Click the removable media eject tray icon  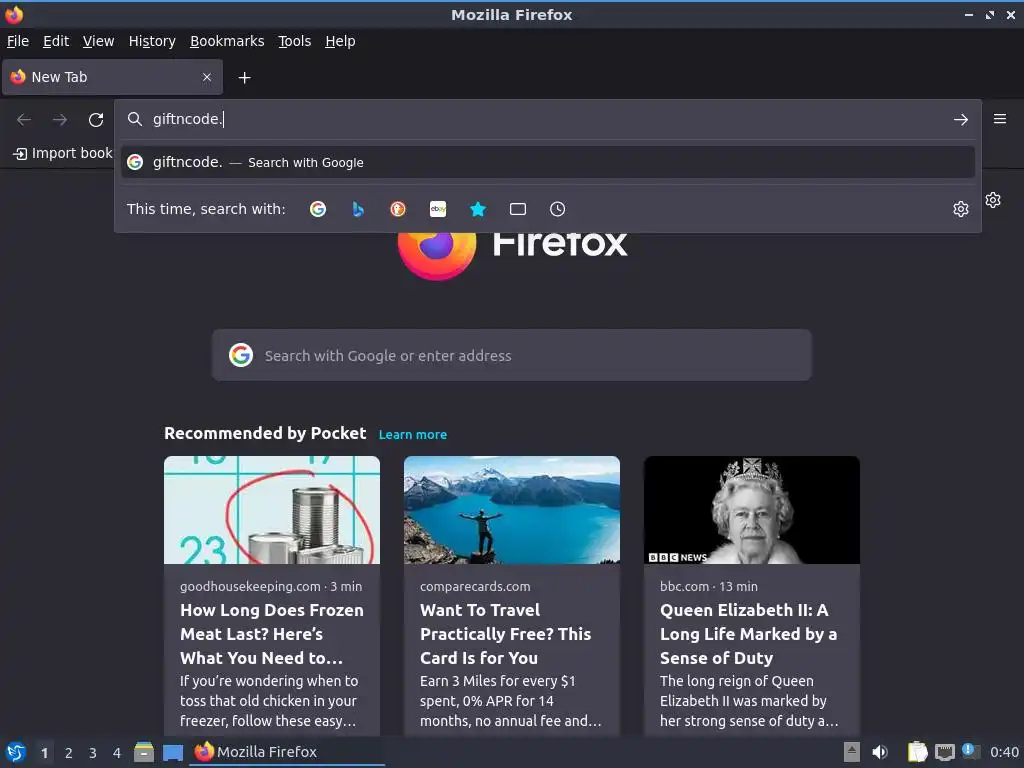(x=852, y=752)
